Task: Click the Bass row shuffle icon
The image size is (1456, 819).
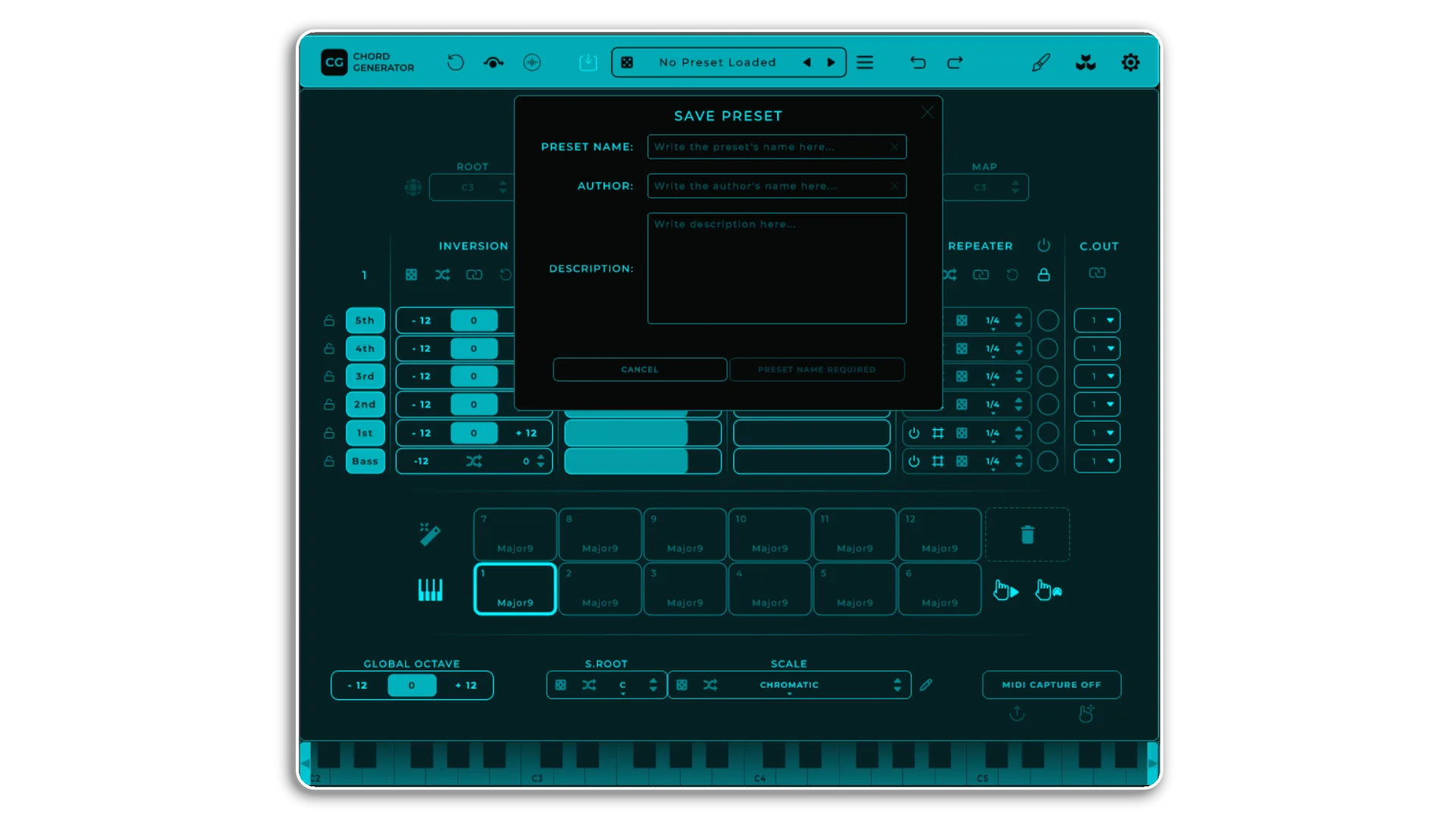Action: [474, 461]
